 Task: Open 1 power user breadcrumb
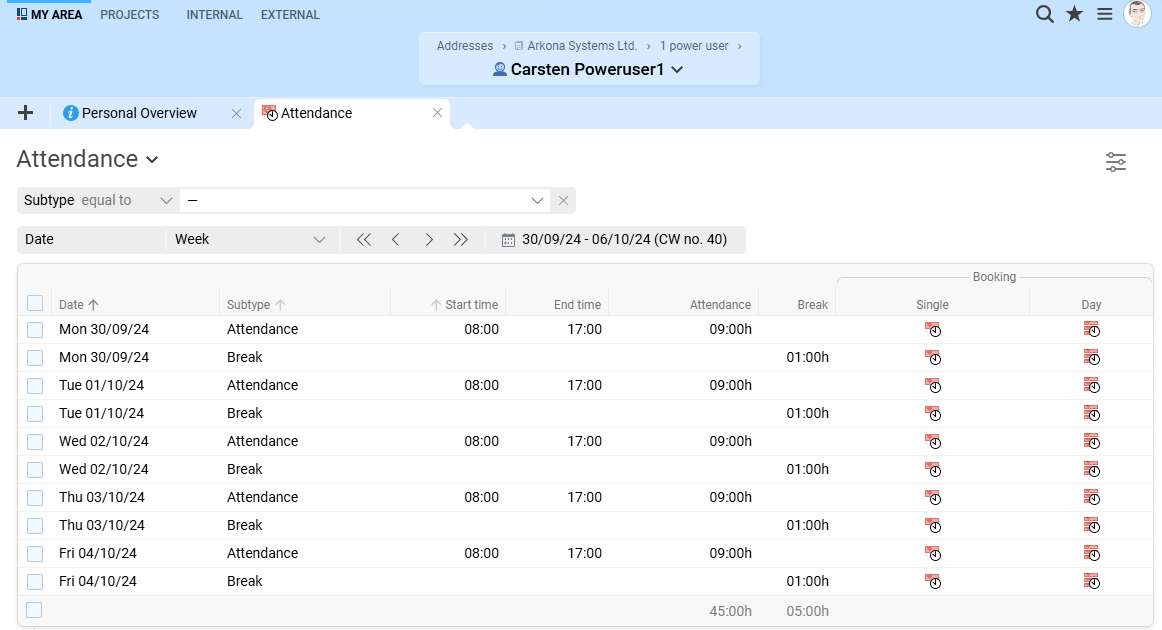pyautogui.click(x=694, y=46)
